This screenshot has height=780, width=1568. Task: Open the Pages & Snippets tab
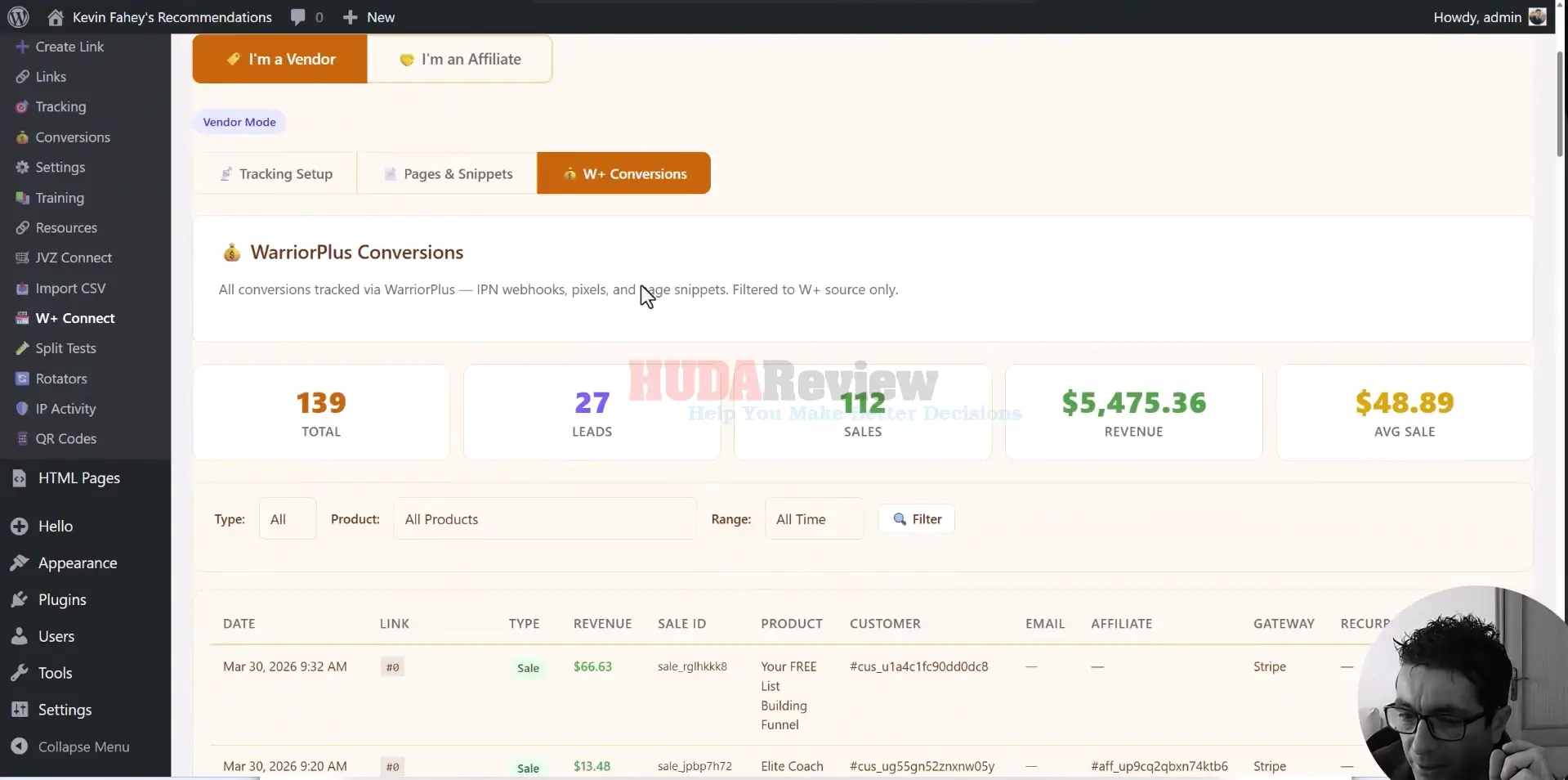(447, 173)
